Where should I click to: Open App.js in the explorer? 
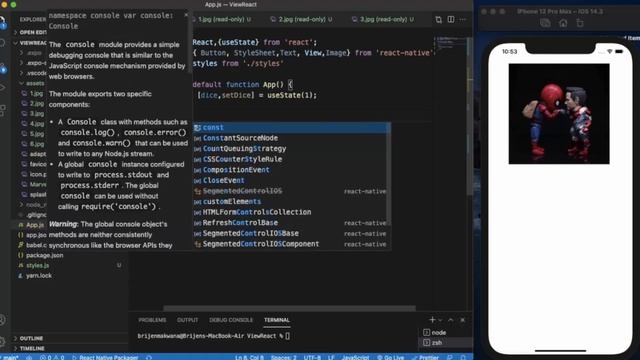[32, 225]
